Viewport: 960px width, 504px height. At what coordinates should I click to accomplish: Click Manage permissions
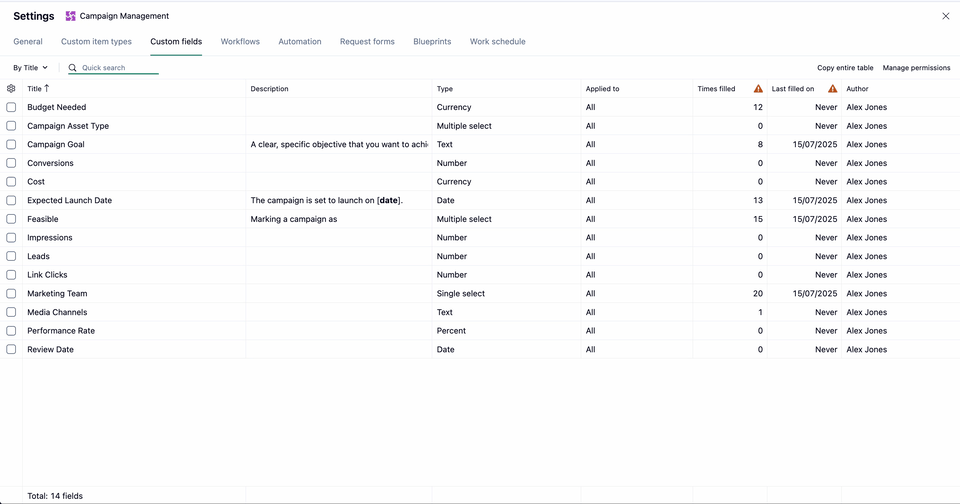(x=917, y=68)
